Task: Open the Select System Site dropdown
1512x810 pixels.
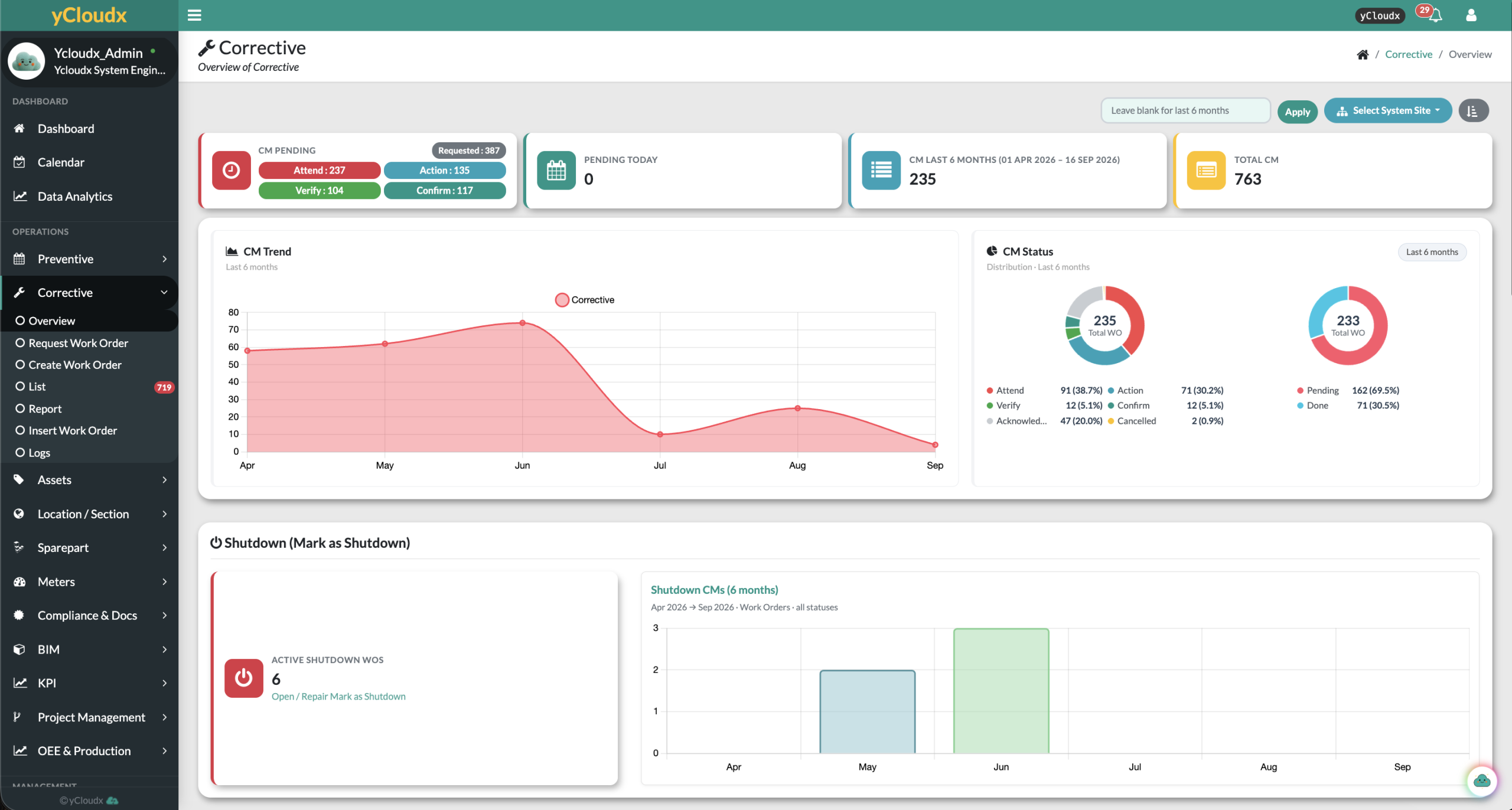Action: click(1388, 111)
